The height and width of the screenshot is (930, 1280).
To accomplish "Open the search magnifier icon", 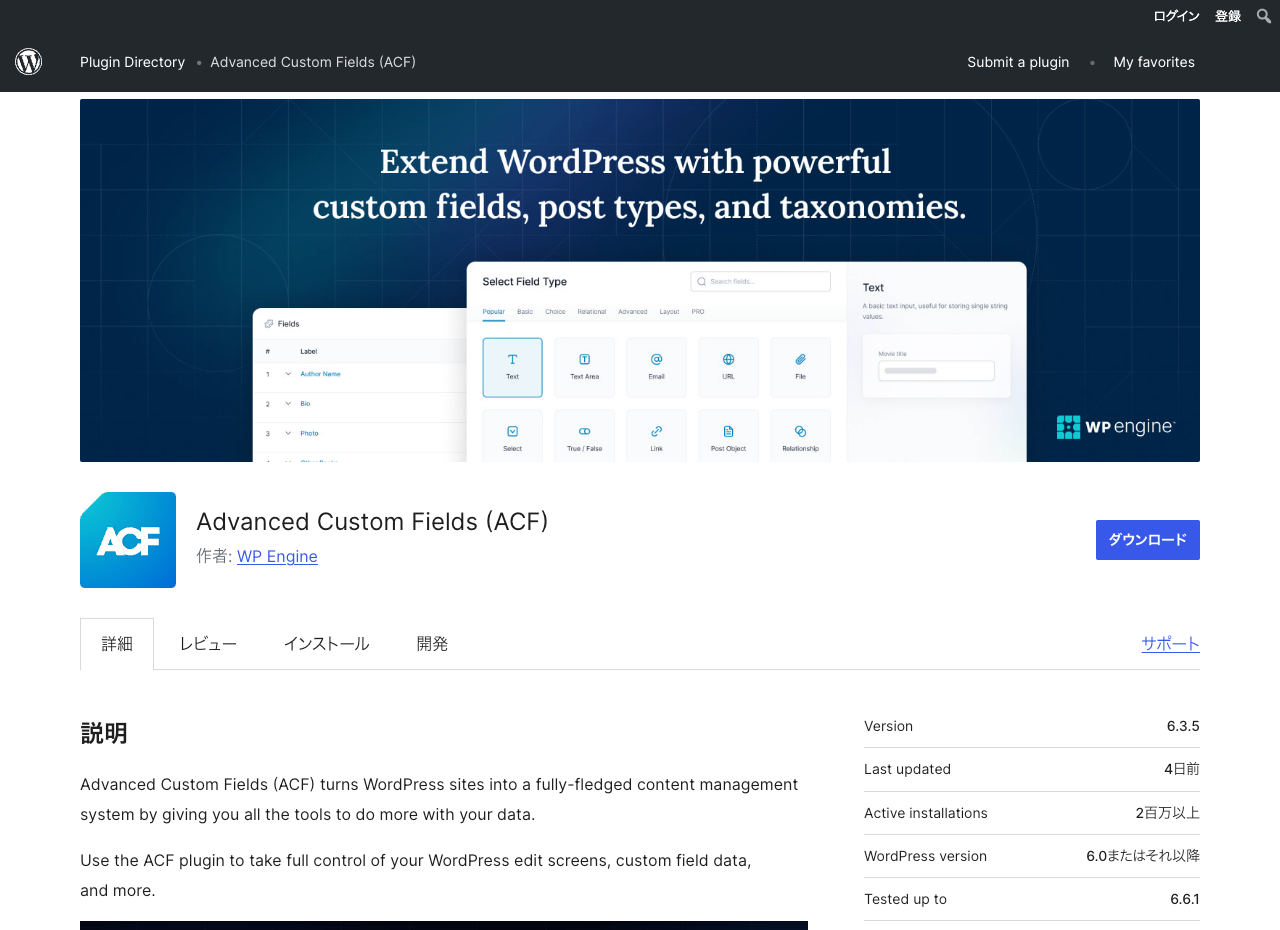I will [x=1264, y=16].
